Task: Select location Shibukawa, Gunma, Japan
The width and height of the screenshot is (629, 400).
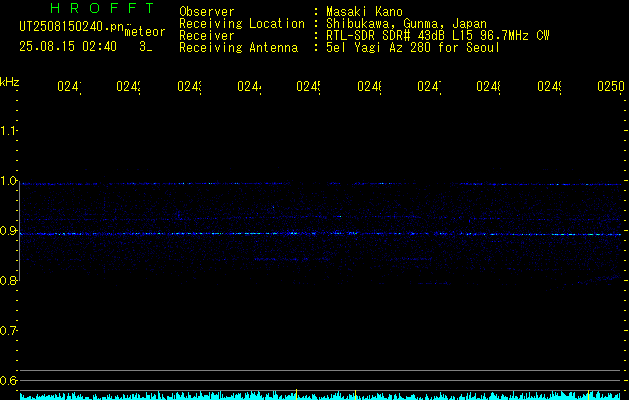Action: (406, 24)
